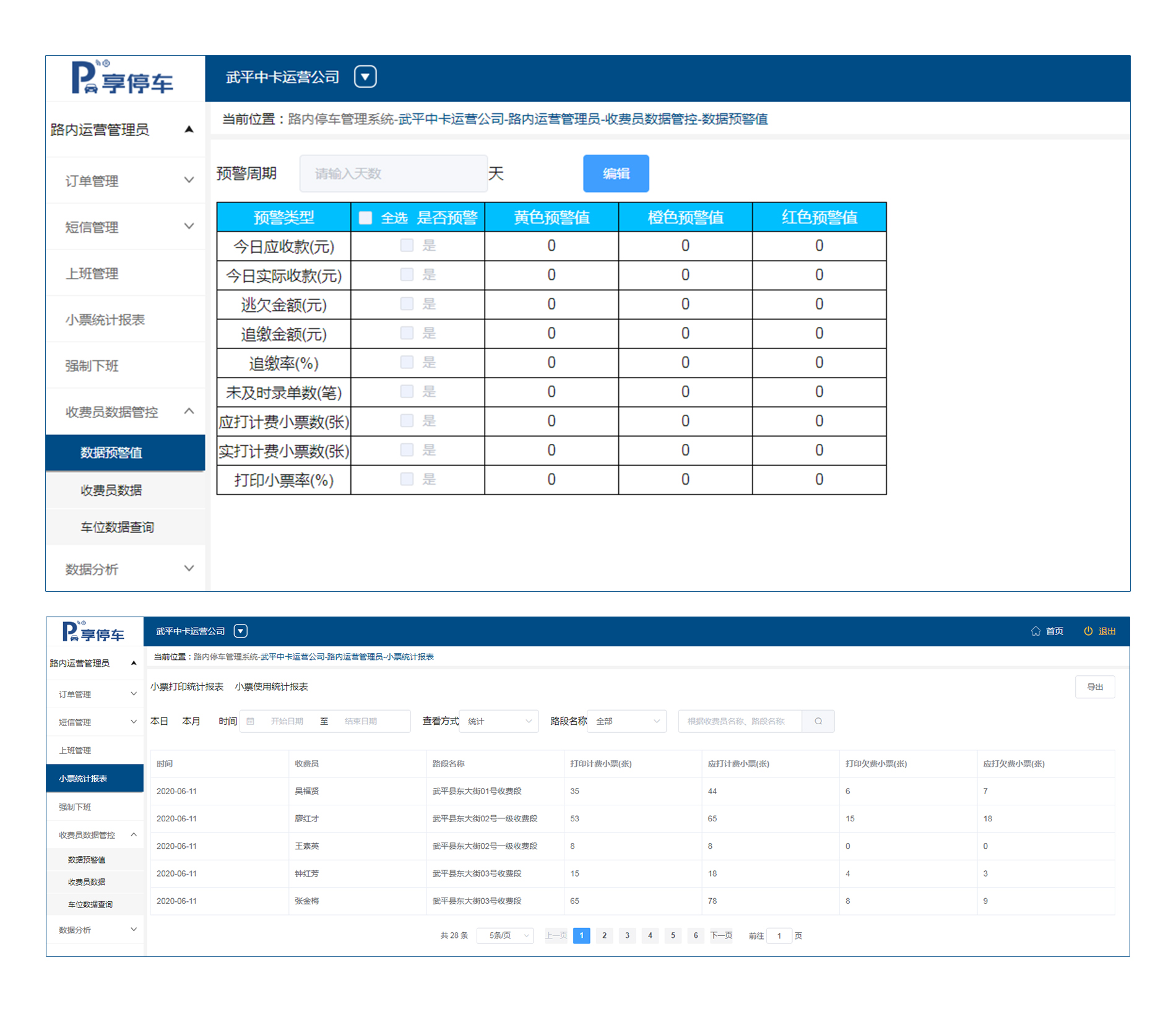Click the home icon in lower header
1176x1009 pixels.
[x=1035, y=631]
